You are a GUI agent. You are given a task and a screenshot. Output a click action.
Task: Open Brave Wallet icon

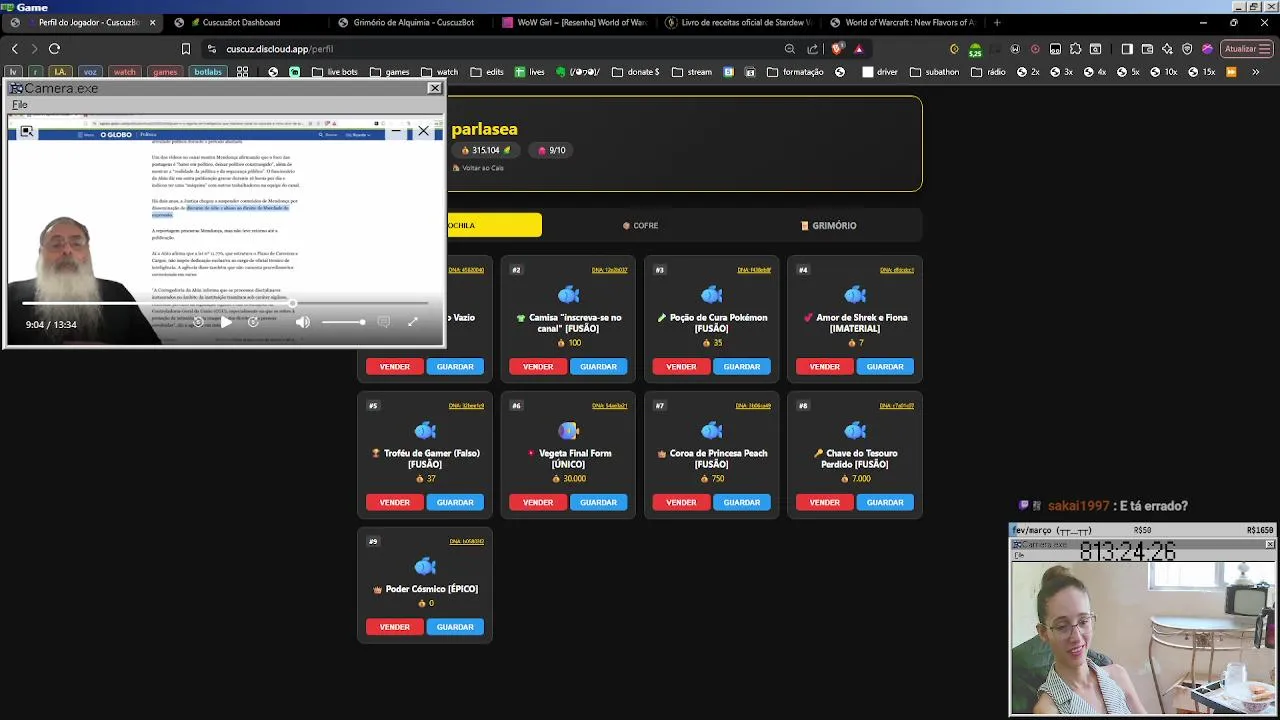click(x=1147, y=48)
